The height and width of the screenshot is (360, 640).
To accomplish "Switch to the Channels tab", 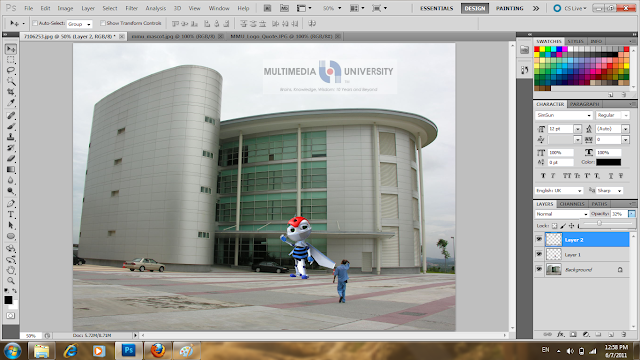I will point(572,204).
